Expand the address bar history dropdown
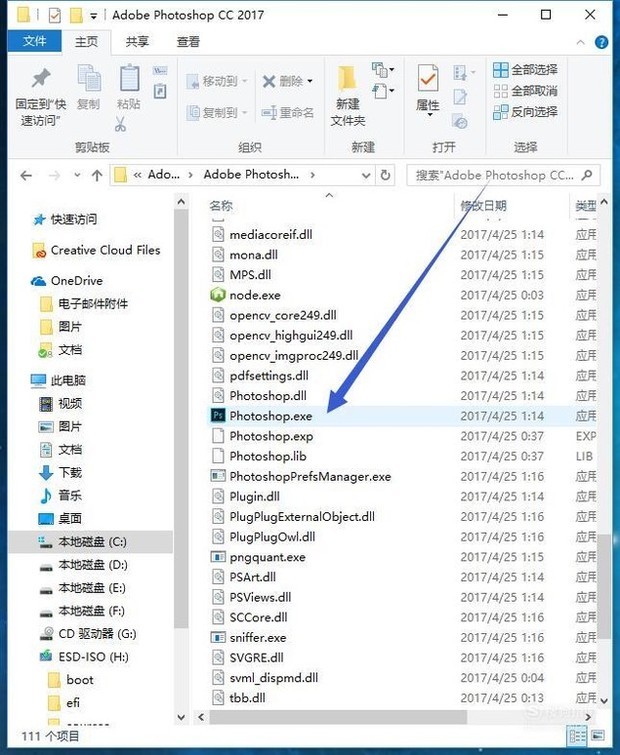This screenshot has width=620, height=755. click(366, 176)
